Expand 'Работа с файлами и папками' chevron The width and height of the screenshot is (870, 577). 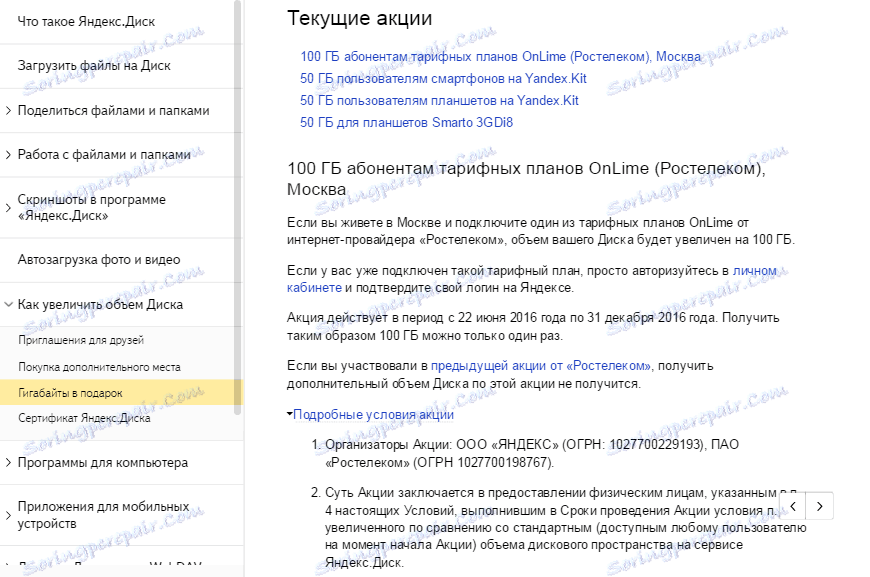[8, 155]
